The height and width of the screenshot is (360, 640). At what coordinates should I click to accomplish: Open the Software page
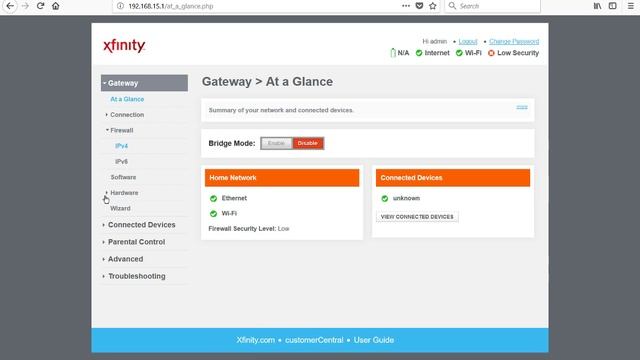pyautogui.click(x=123, y=177)
